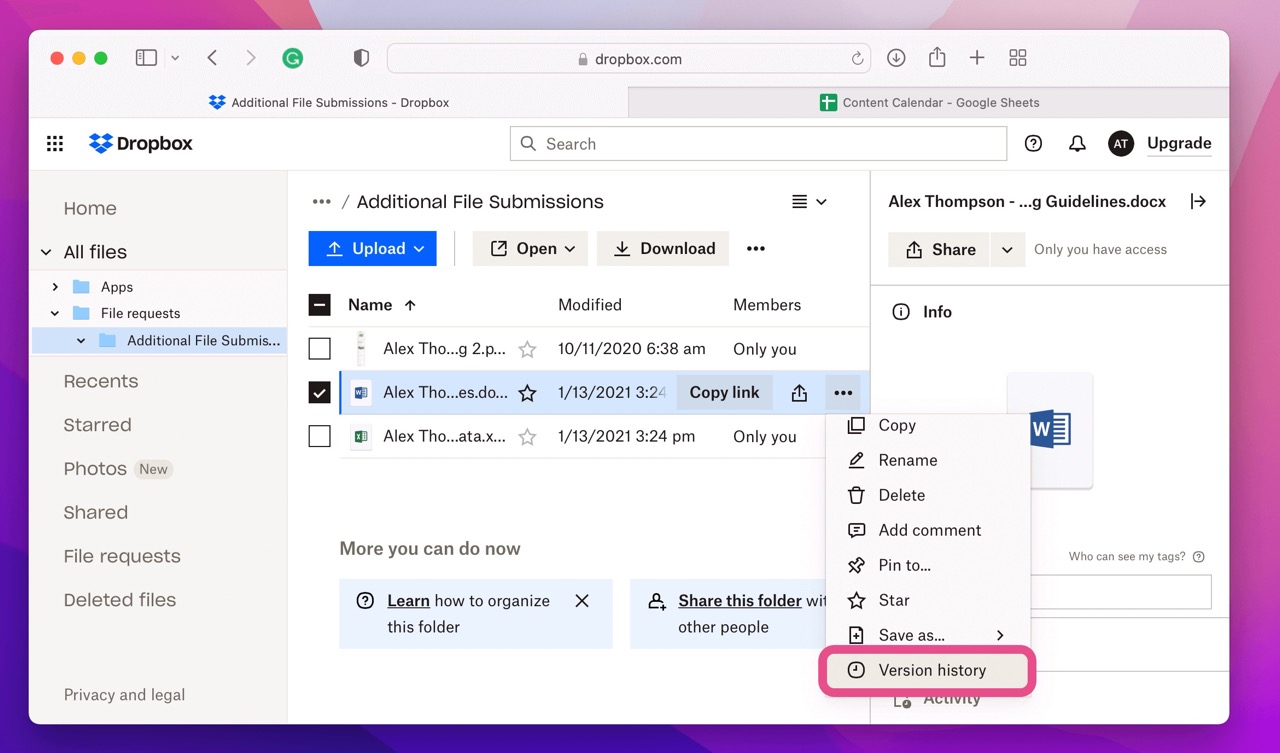Show Safari downloads
This screenshot has height=753, width=1280.
coord(896,58)
